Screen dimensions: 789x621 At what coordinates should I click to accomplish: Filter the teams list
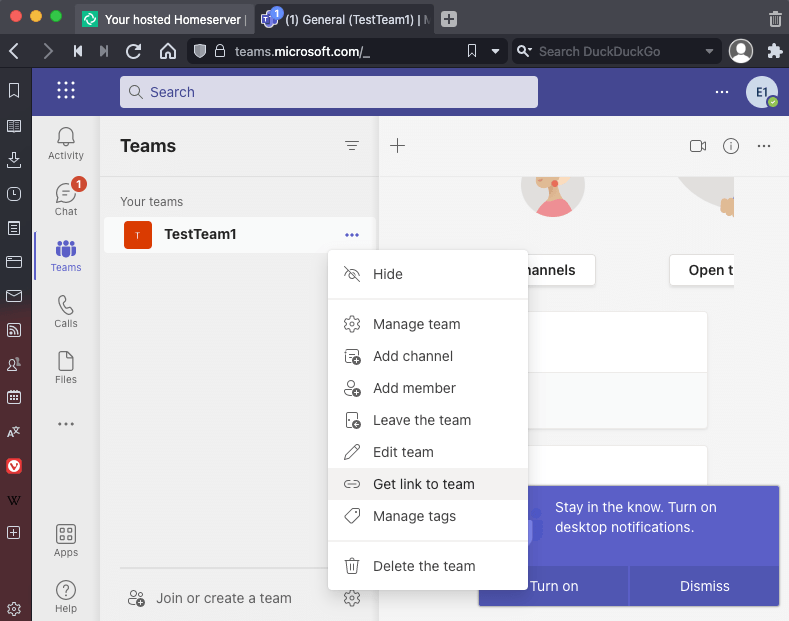tap(352, 146)
